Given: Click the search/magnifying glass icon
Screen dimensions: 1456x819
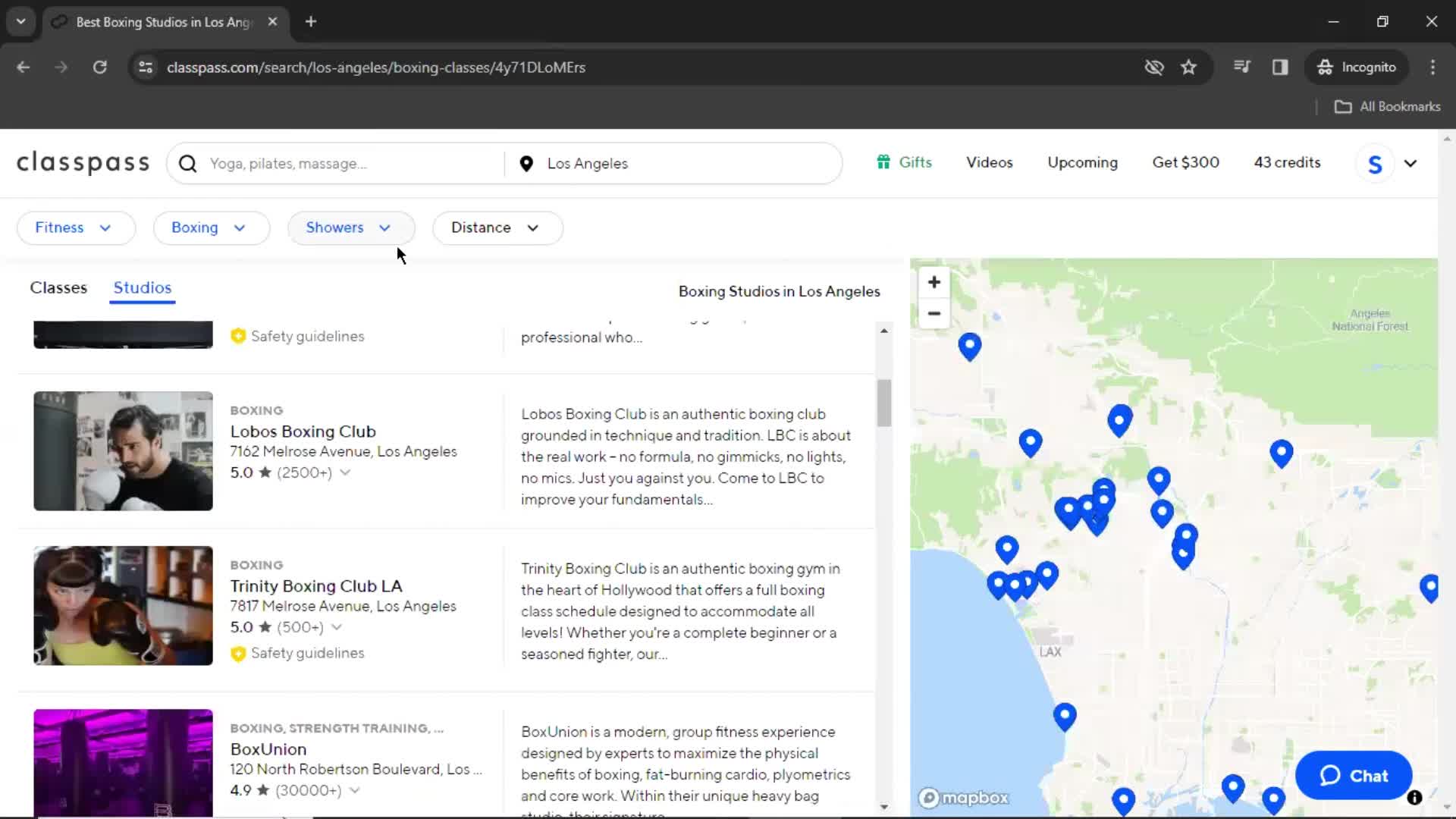Looking at the screenshot, I should pos(189,163).
